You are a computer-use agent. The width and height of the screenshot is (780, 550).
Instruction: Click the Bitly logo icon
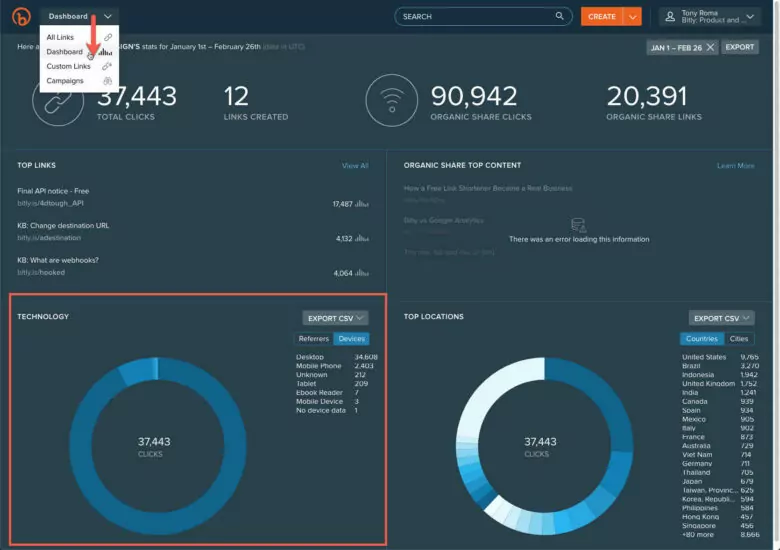21,16
